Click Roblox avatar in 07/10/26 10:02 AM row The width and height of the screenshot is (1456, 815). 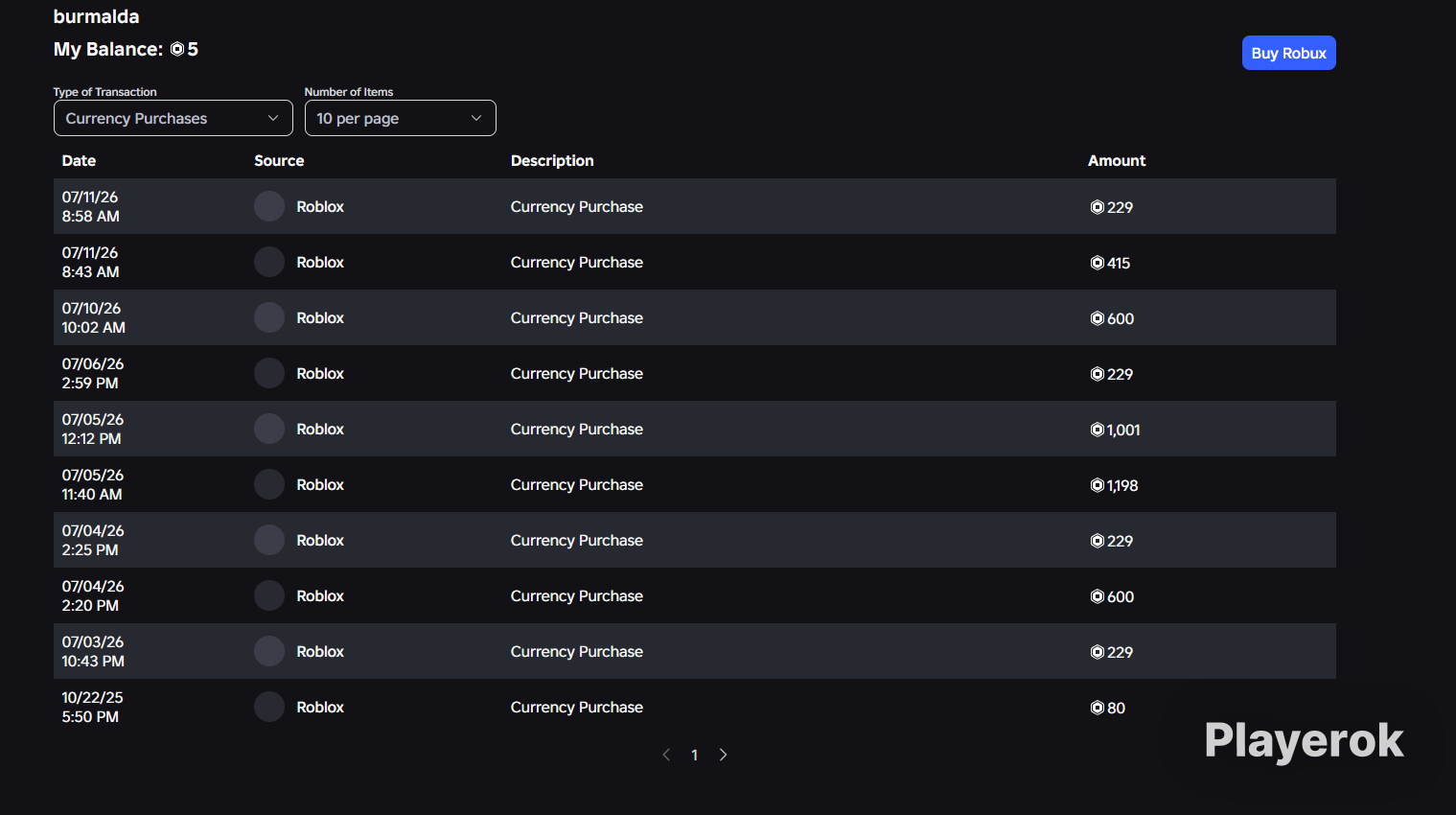(x=269, y=317)
